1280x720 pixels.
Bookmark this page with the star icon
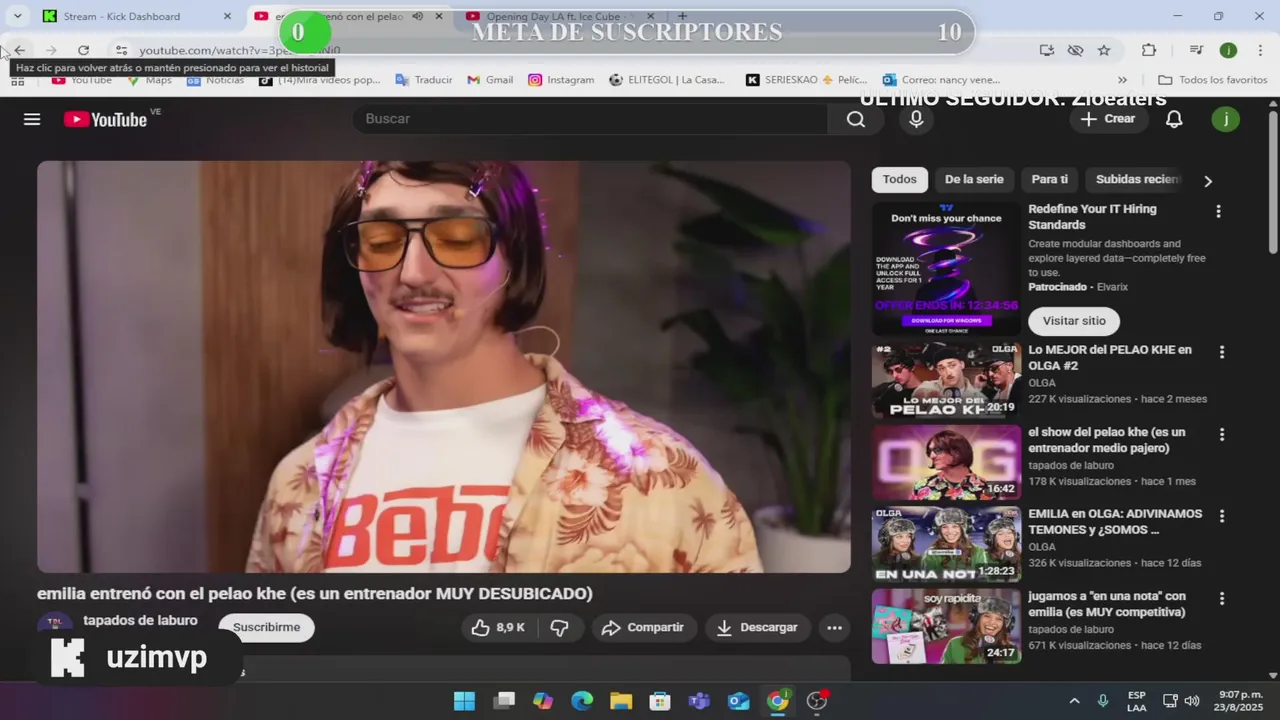point(1104,50)
